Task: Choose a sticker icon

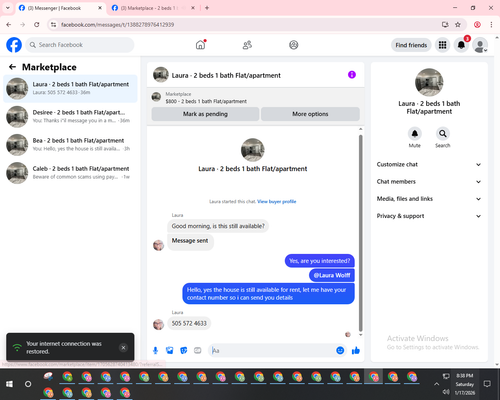Action: click(184, 350)
